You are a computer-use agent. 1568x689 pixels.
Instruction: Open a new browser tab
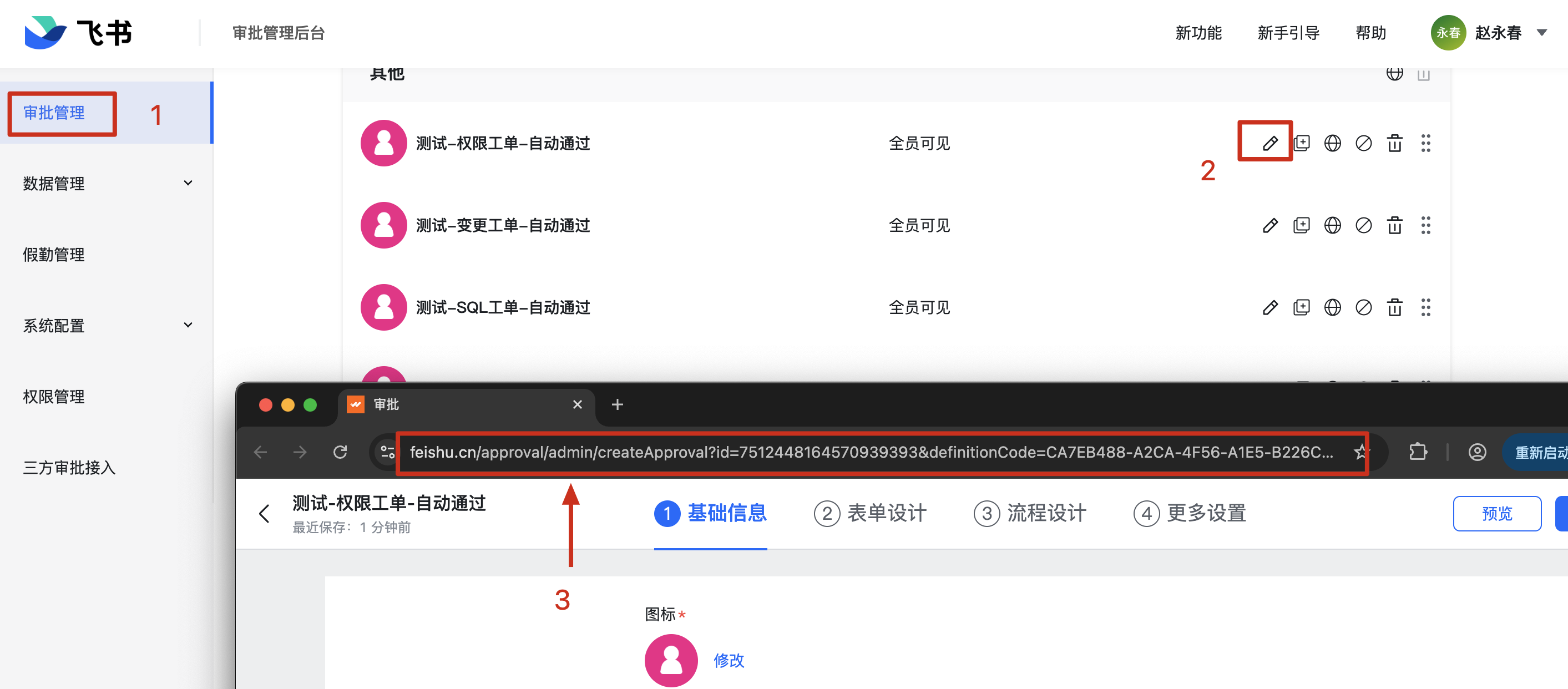616,405
